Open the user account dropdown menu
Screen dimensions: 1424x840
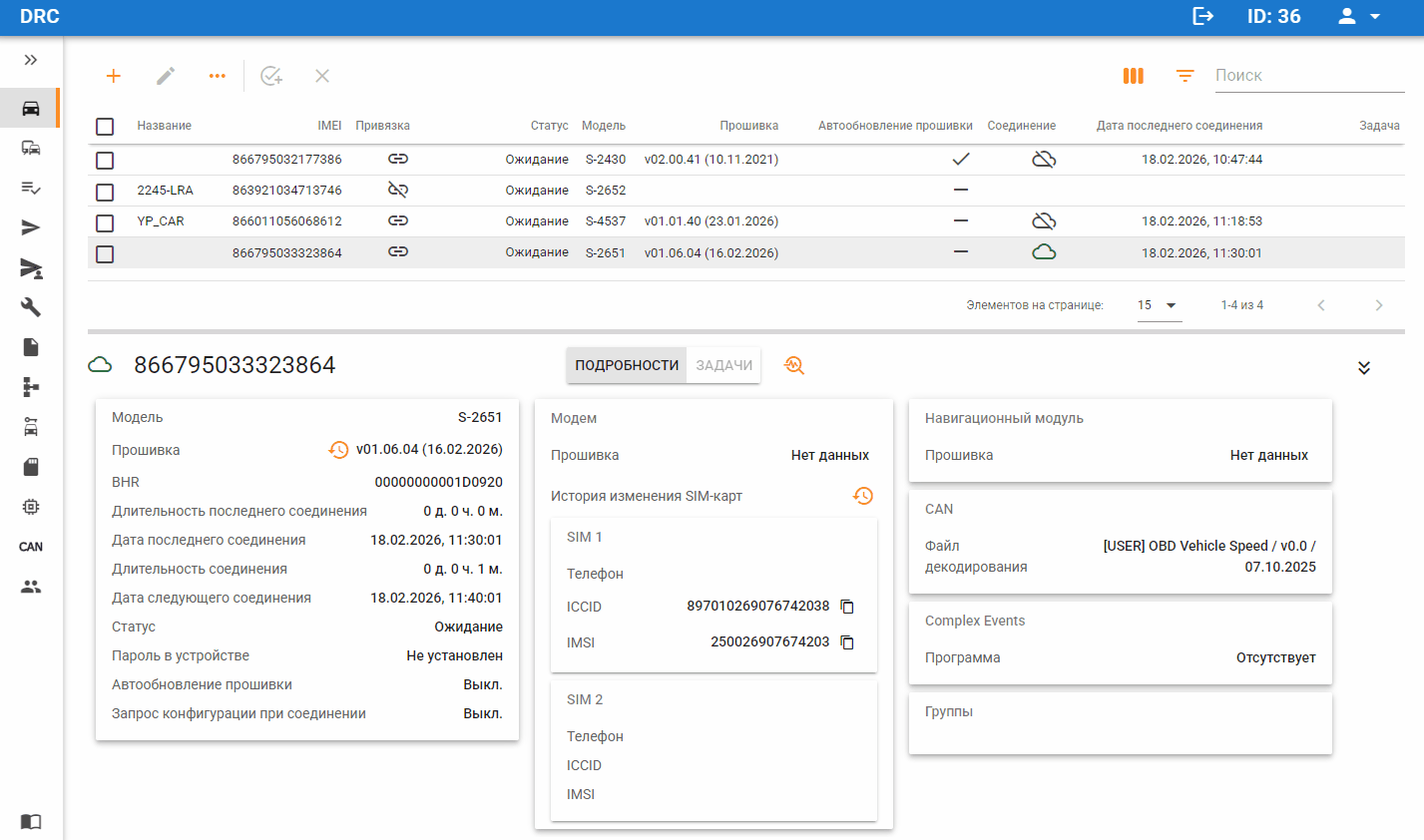[1359, 17]
